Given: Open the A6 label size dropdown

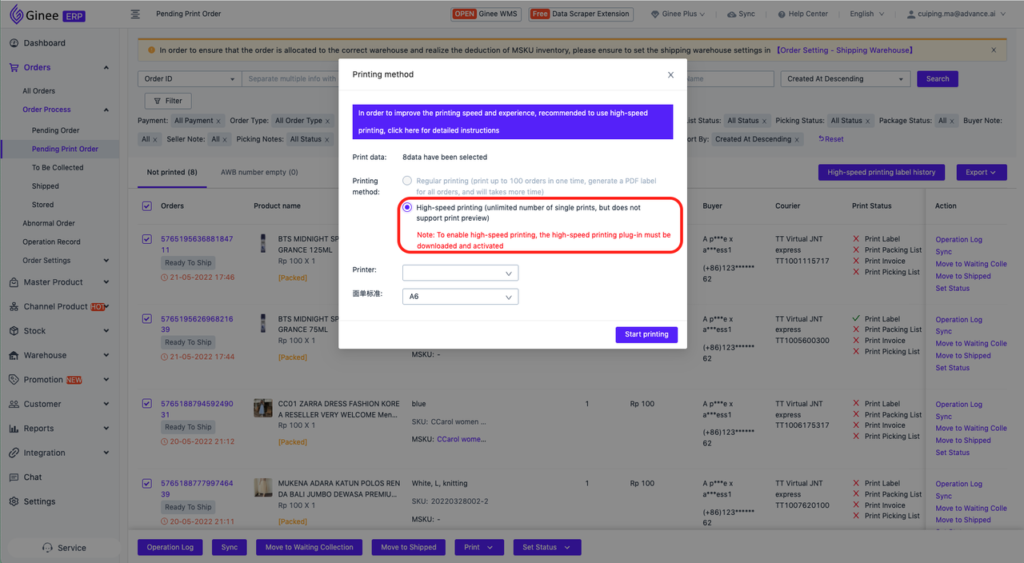Looking at the screenshot, I should pyautogui.click(x=460, y=297).
